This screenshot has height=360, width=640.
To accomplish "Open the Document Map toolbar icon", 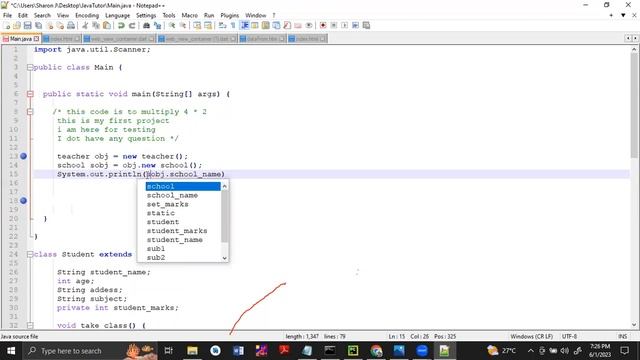I will pyautogui.click(x=265, y=25).
